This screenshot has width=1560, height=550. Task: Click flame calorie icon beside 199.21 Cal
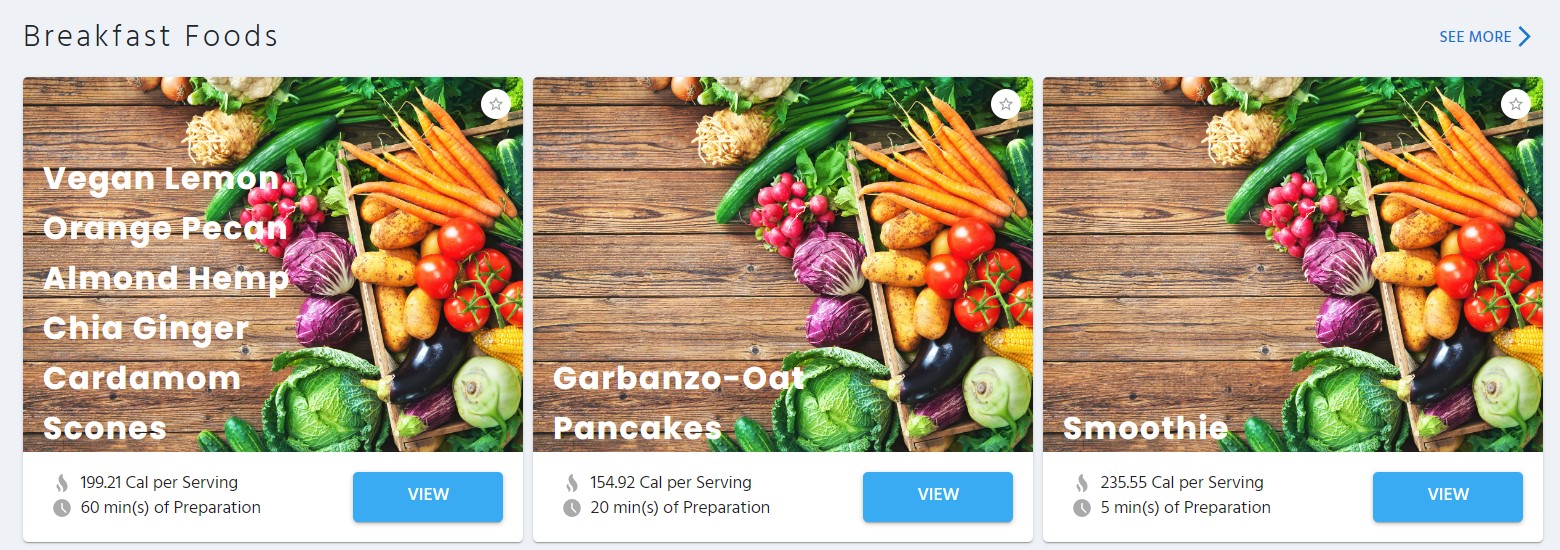coord(62,483)
